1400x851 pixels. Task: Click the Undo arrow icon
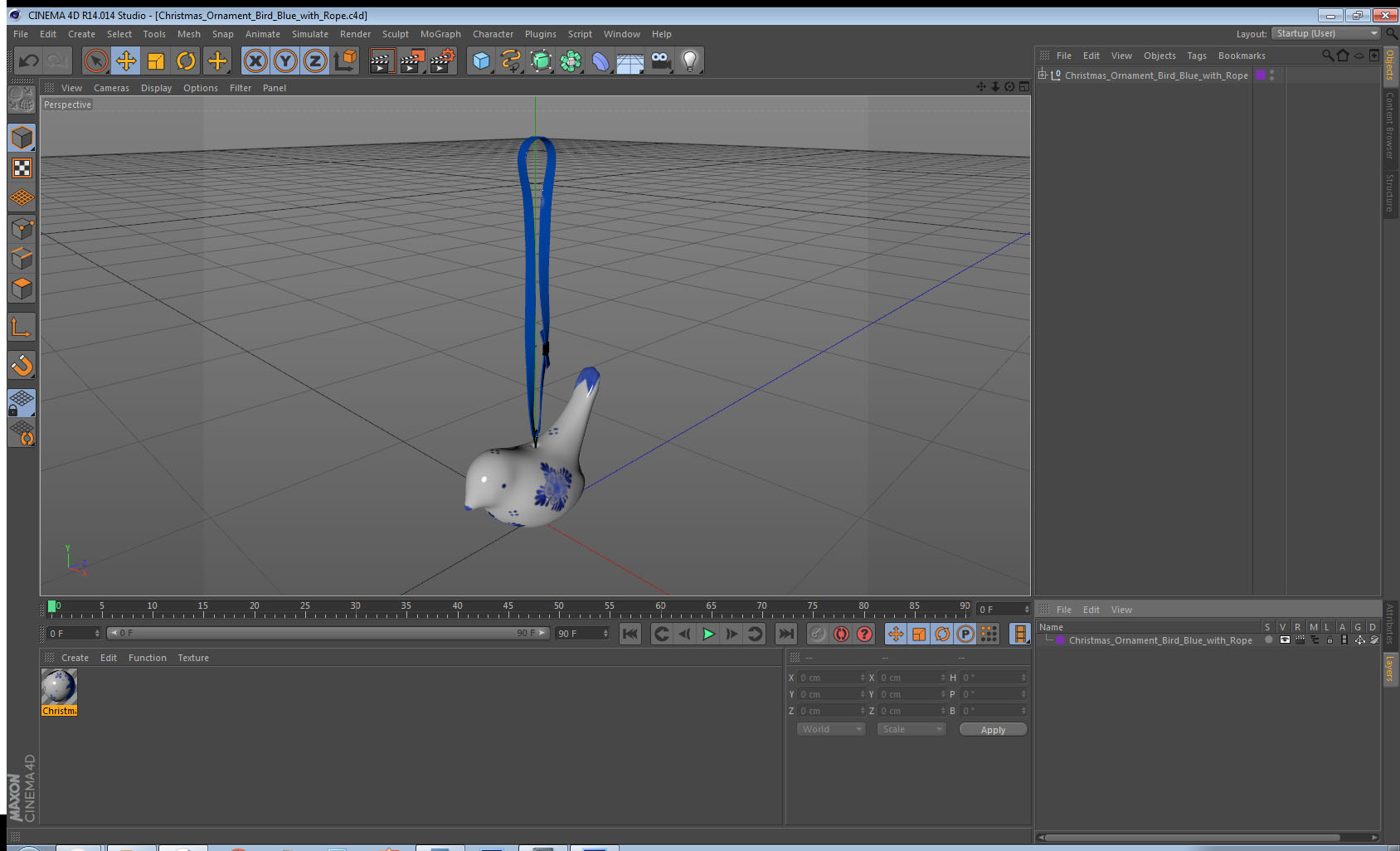[x=28, y=61]
